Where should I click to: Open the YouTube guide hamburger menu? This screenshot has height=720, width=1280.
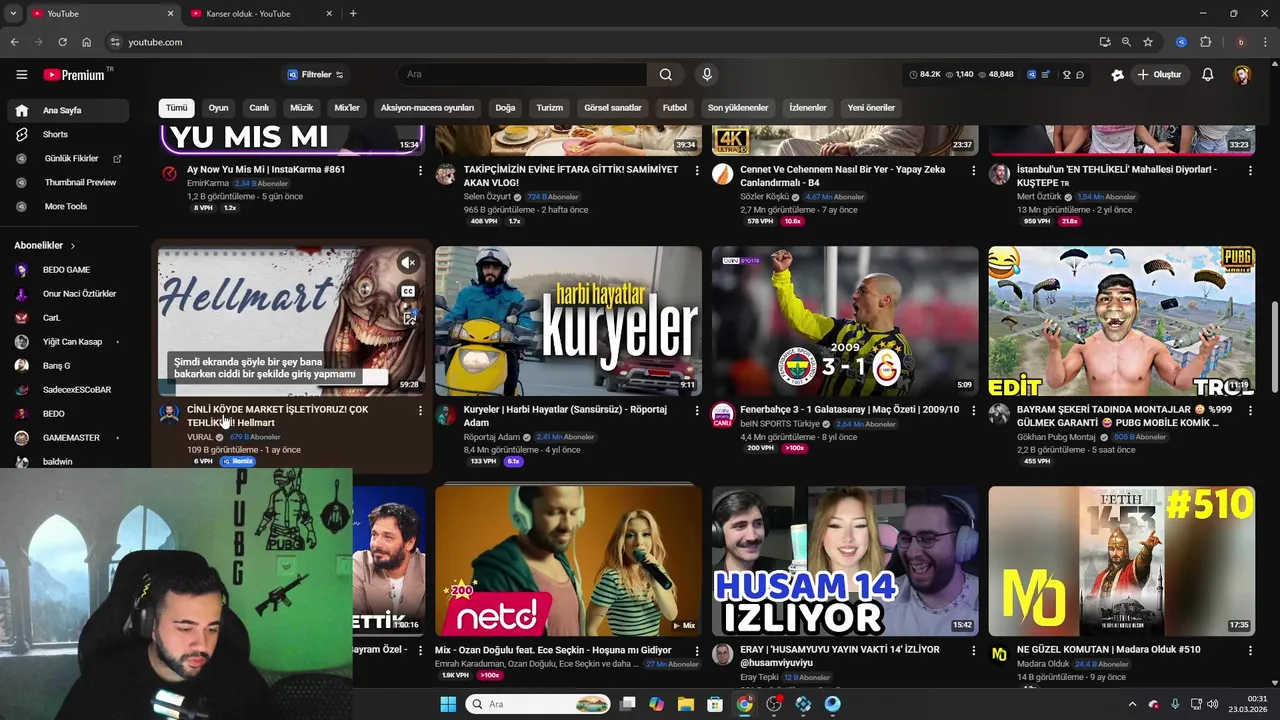21,74
